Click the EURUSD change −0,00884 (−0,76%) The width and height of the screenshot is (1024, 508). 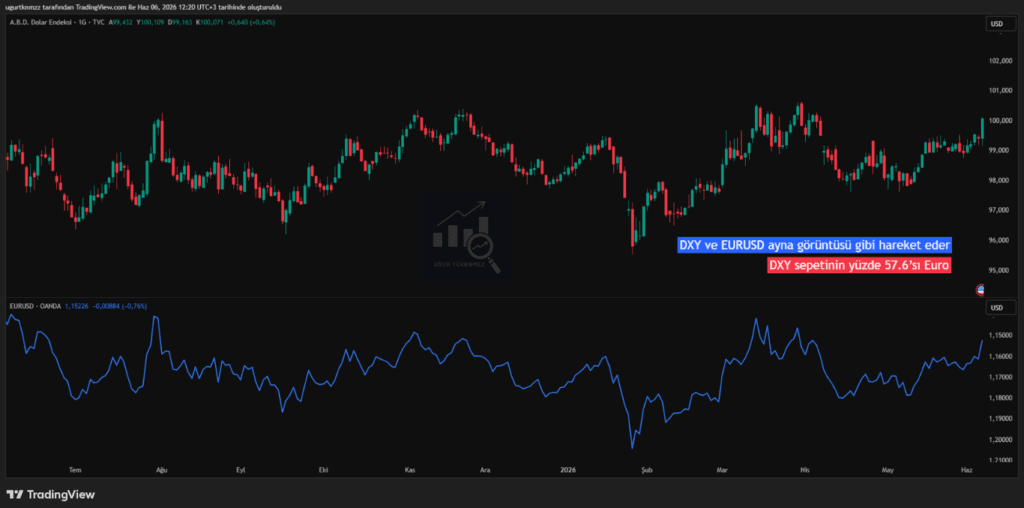(x=120, y=306)
